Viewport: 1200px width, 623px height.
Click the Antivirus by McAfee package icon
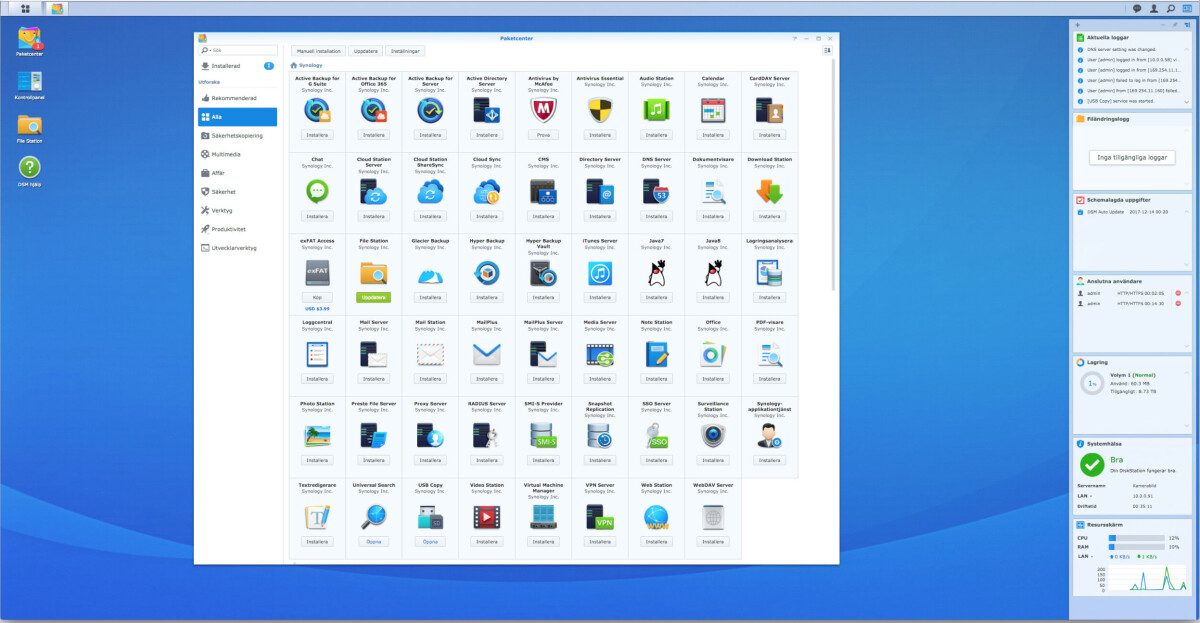(543, 110)
